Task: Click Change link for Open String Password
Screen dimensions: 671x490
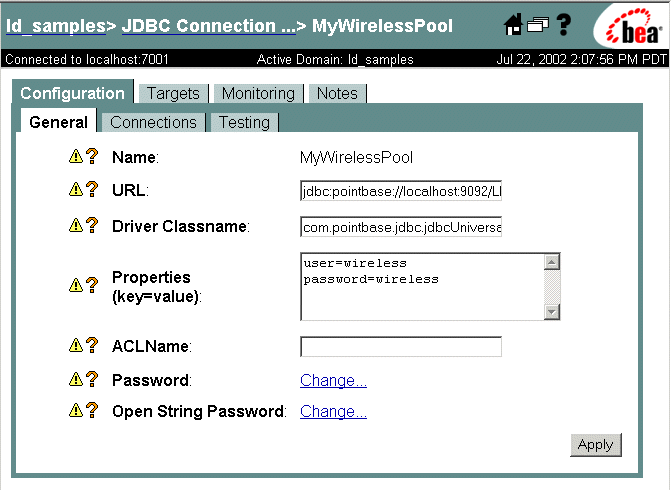Action: [x=333, y=411]
